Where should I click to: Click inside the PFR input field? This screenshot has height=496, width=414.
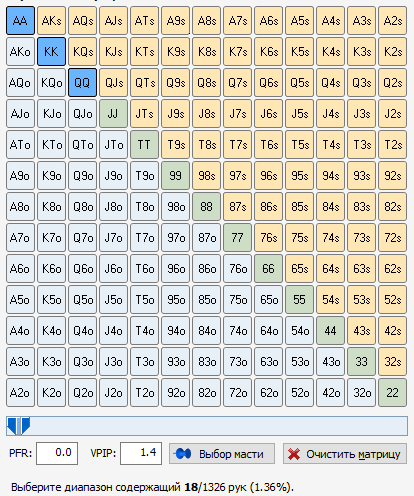tap(57, 453)
